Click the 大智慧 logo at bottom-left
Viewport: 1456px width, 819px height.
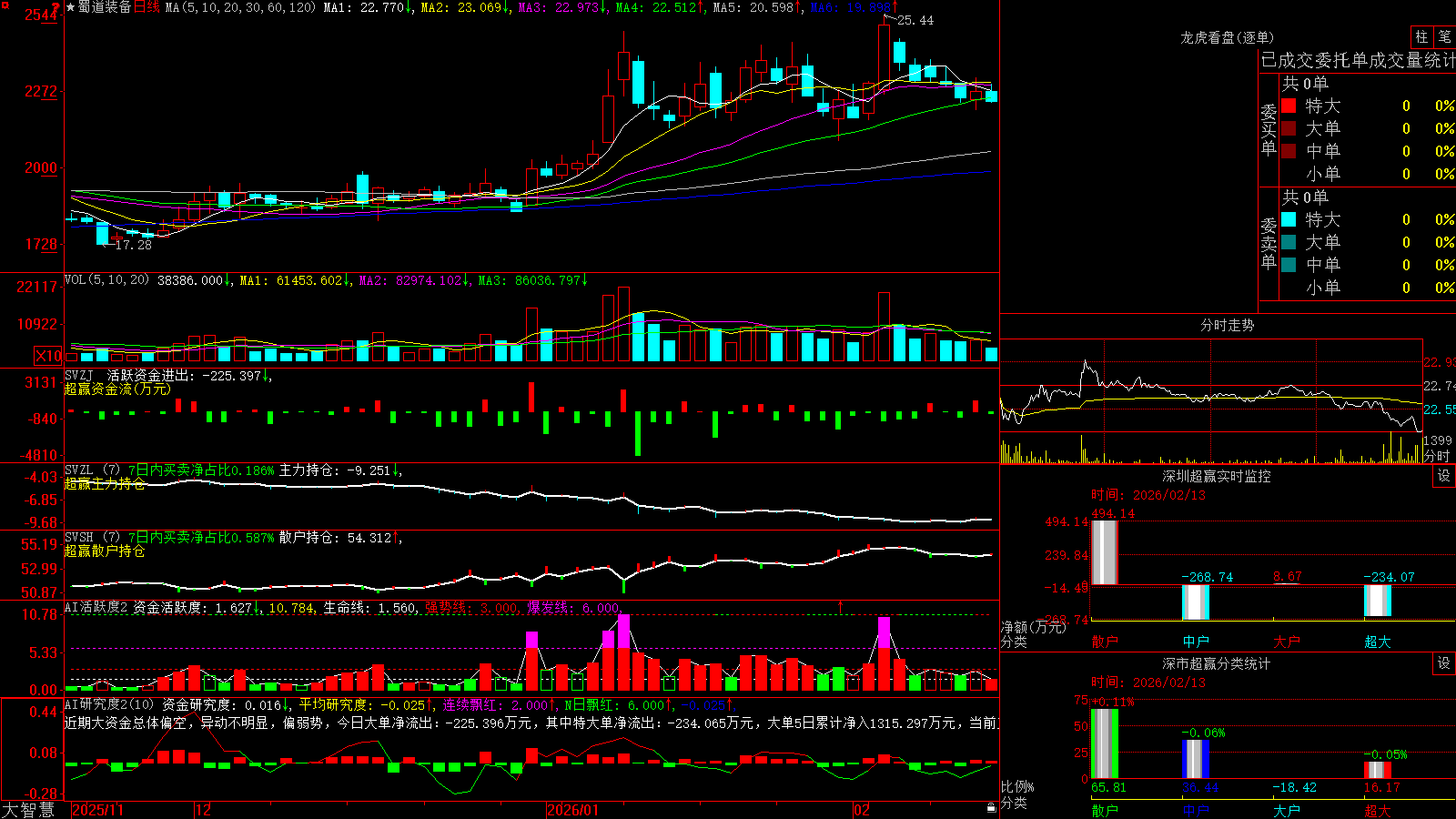tap(28, 810)
